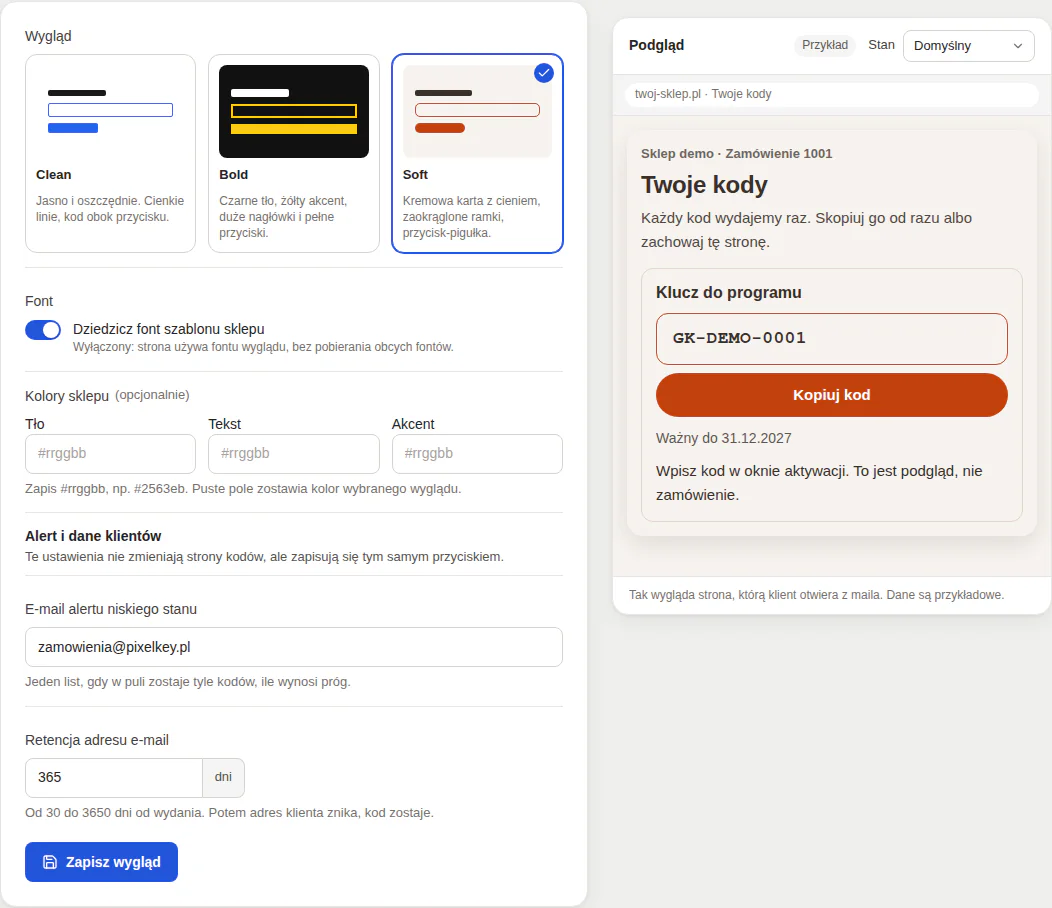Click the Clean card preview thumbnail
This screenshot has width=1052, height=908.
[x=111, y=111]
